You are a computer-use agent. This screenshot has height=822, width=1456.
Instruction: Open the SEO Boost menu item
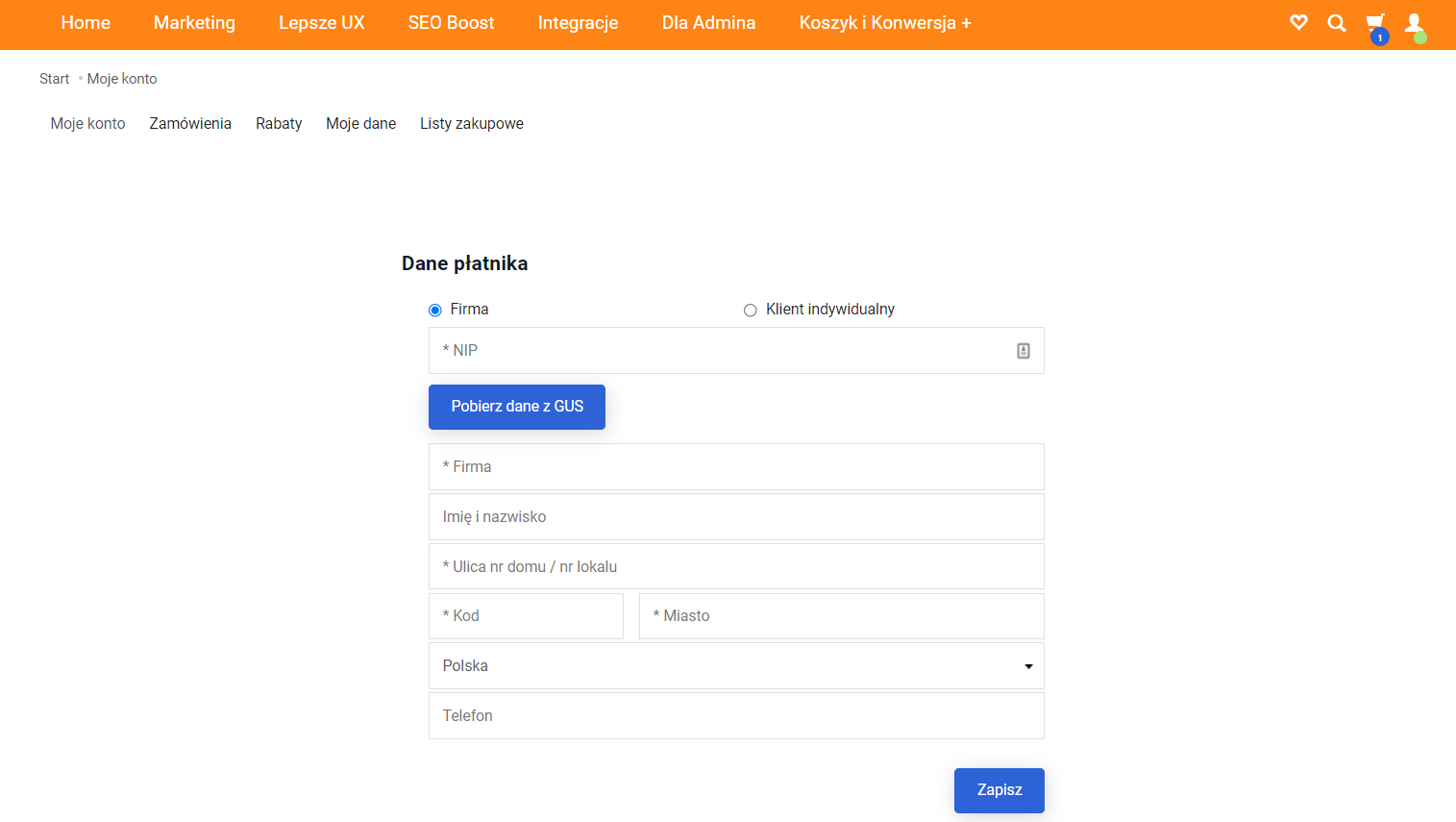click(x=451, y=23)
